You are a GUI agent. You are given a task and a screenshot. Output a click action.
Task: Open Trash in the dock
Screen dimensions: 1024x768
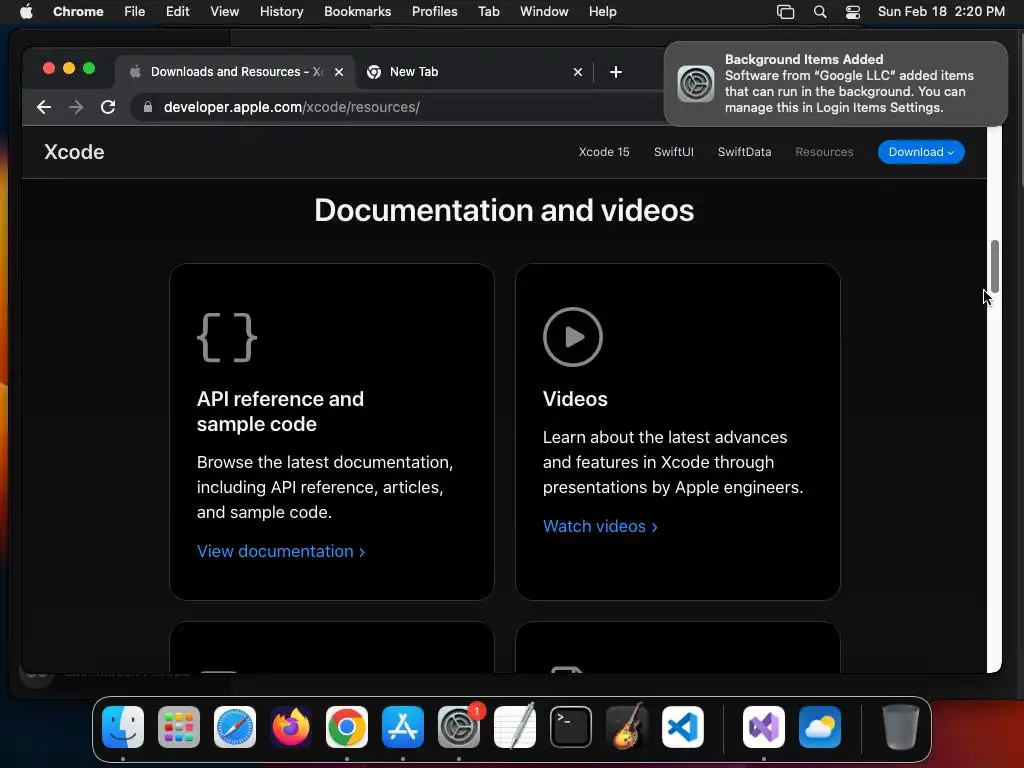pyautogui.click(x=901, y=727)
